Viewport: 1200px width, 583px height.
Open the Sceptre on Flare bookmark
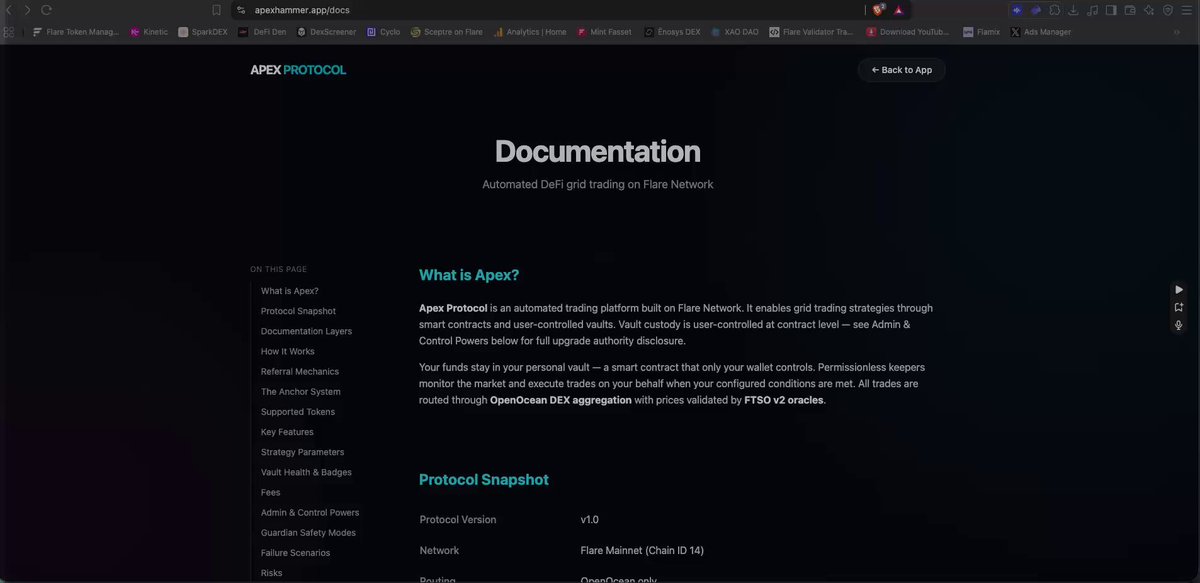pos(446,32)
